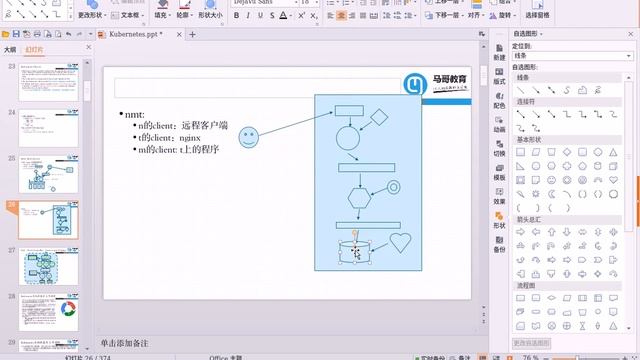Image resolution: width=640 pixels, height=360 pixels.
Task: Open a new document tab with plus
Action: (192, 35)
